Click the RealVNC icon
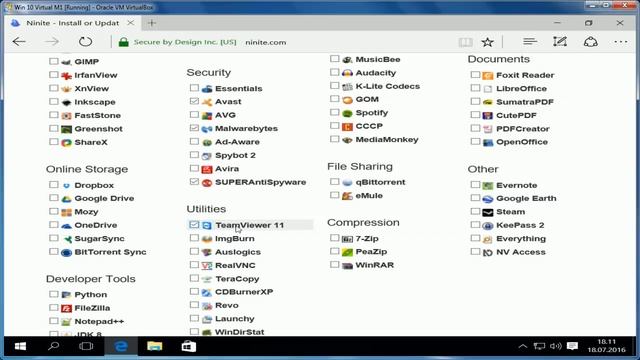This screenshot has height=360, width=640. 207,266
